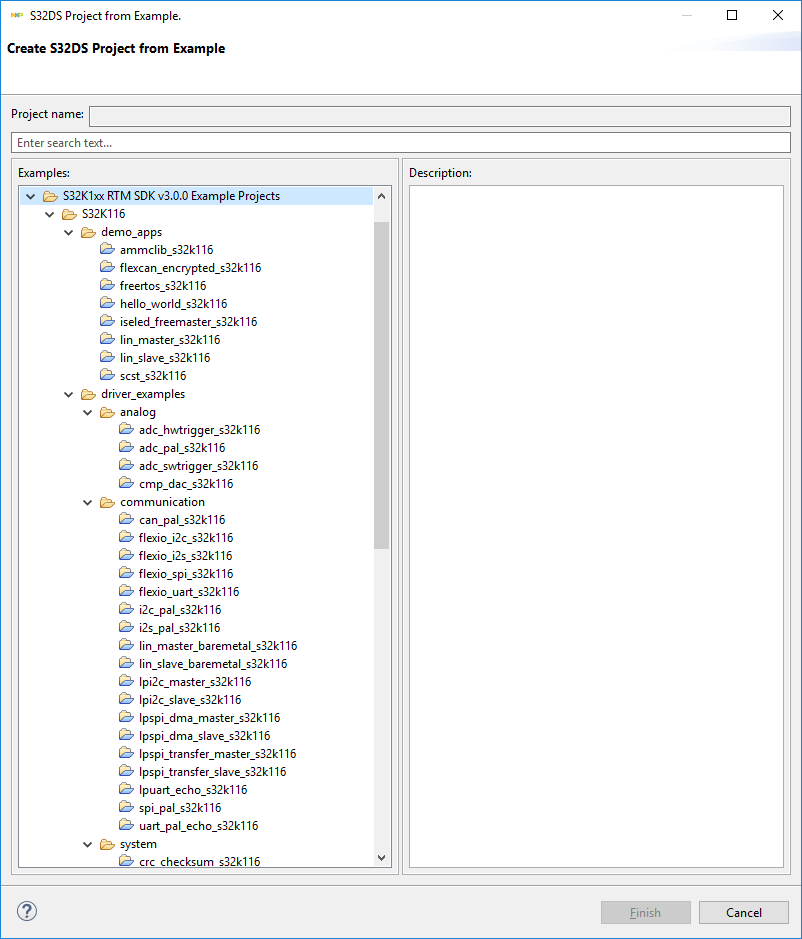Click folder icon of i2c_pal_s32k116
Viewport: 802px width, 939px height.
pos(126,608)
